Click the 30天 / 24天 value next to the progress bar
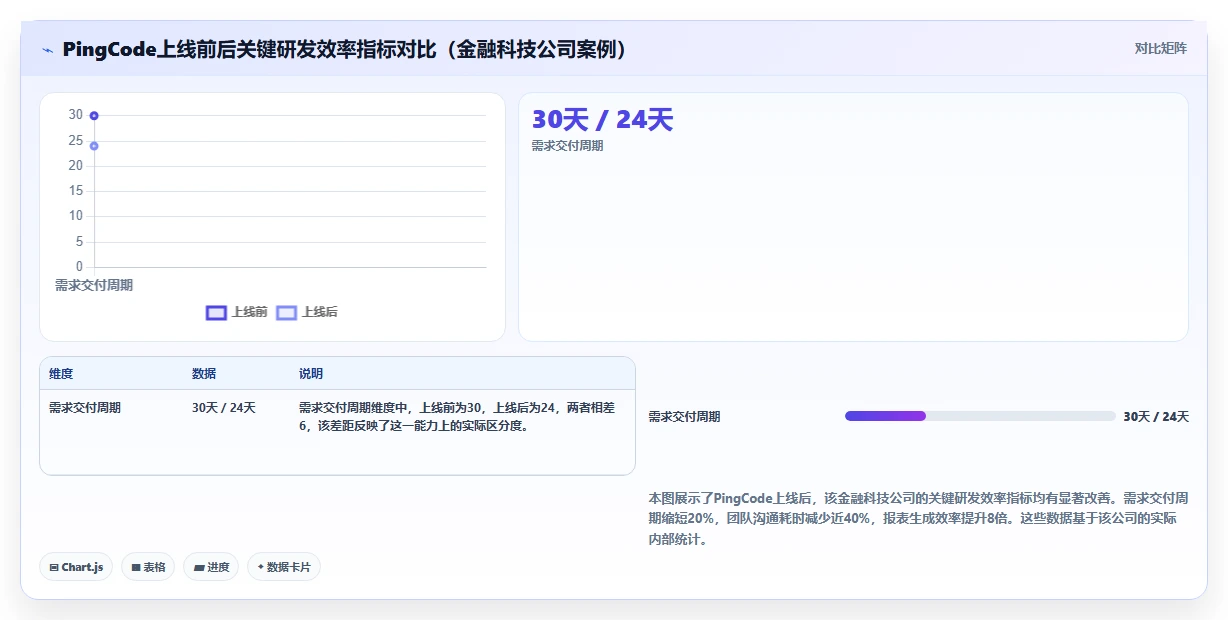This screenshot has width=1228, height=620. pyautogui.click(x=1156, y=417)
